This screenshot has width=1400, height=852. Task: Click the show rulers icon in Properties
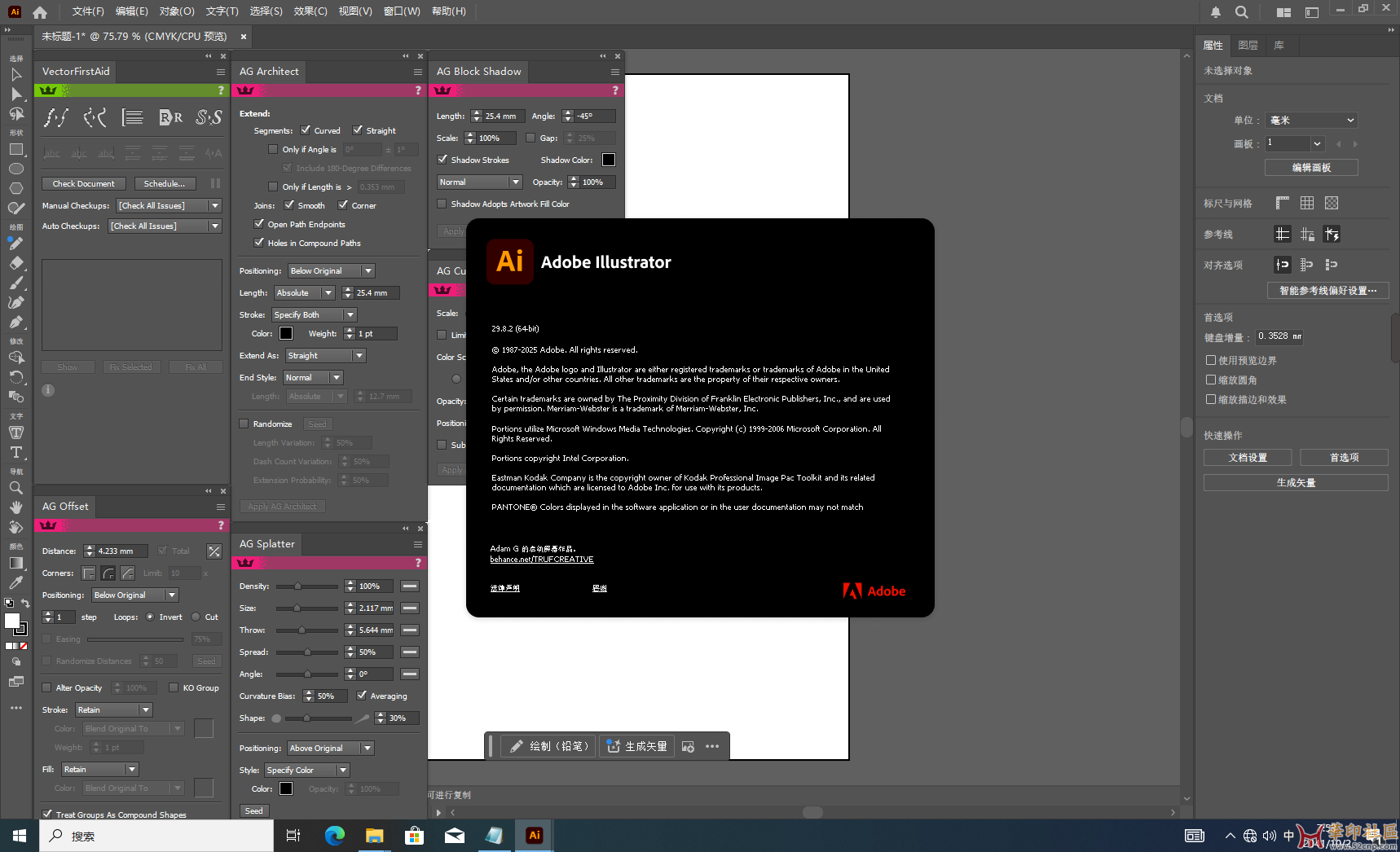1282,203
